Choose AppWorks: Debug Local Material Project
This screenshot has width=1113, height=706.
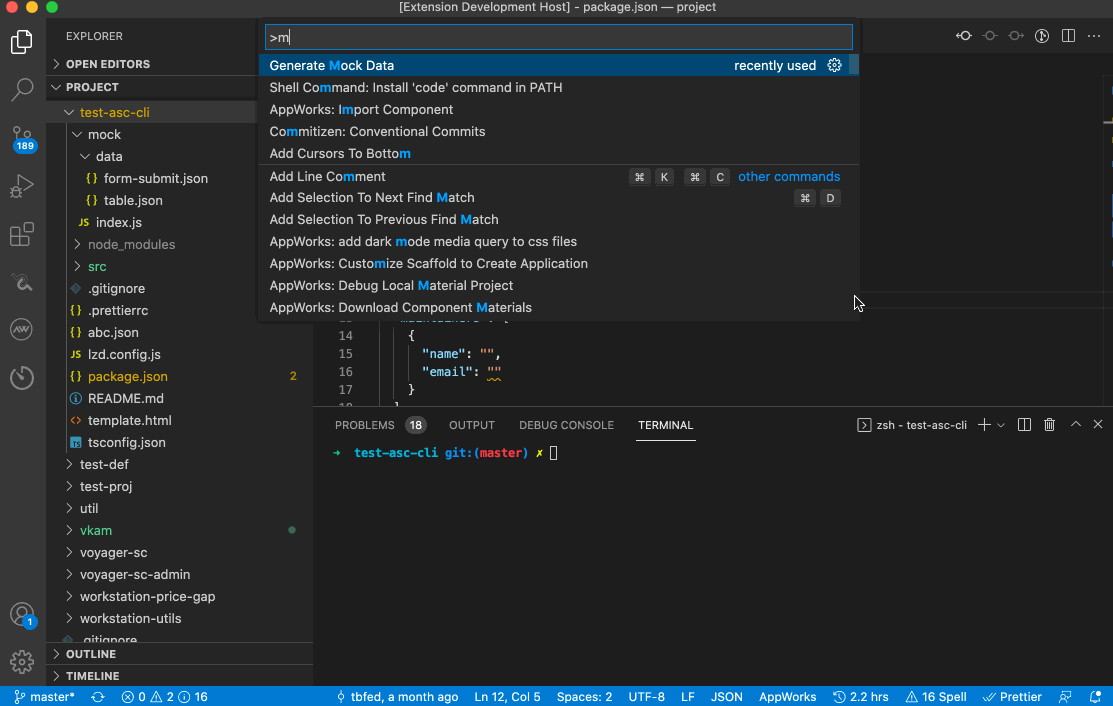pyautogui.click(x=559, y=285)
